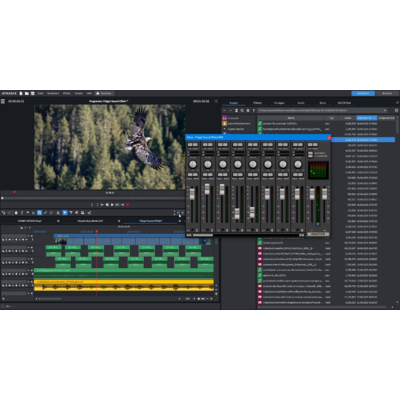Click the undo arrow in the timeline toolbar
Image resolution: width=400 pixels, height=400 pixels.
tap(3, 212)
